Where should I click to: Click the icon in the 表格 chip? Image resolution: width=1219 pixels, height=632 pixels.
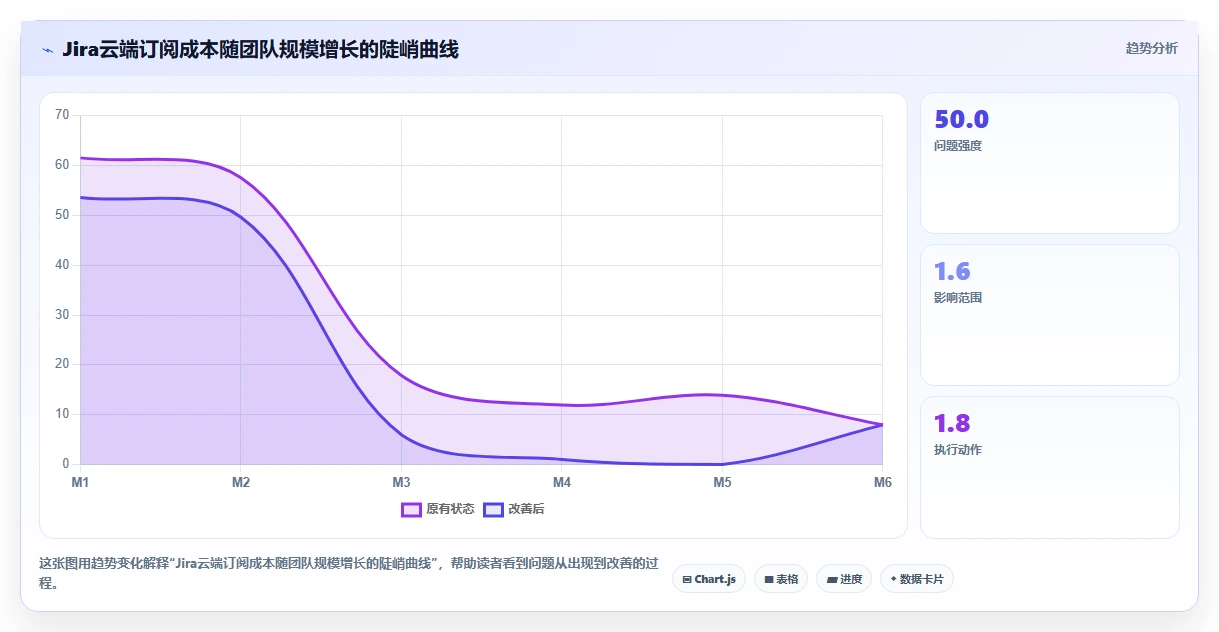coord(769,579)
